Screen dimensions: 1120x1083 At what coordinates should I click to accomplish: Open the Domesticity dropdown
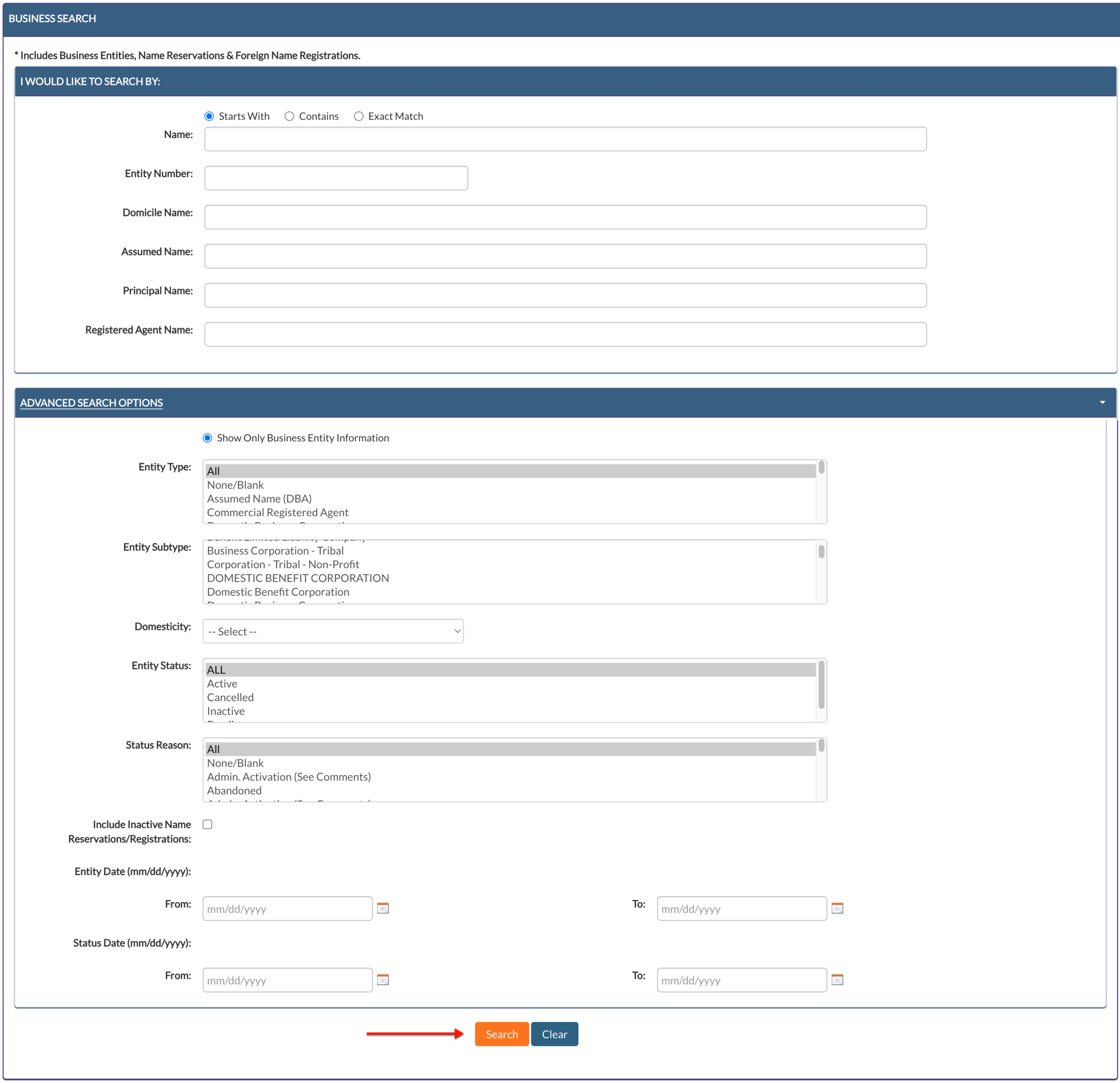(333, 631)
